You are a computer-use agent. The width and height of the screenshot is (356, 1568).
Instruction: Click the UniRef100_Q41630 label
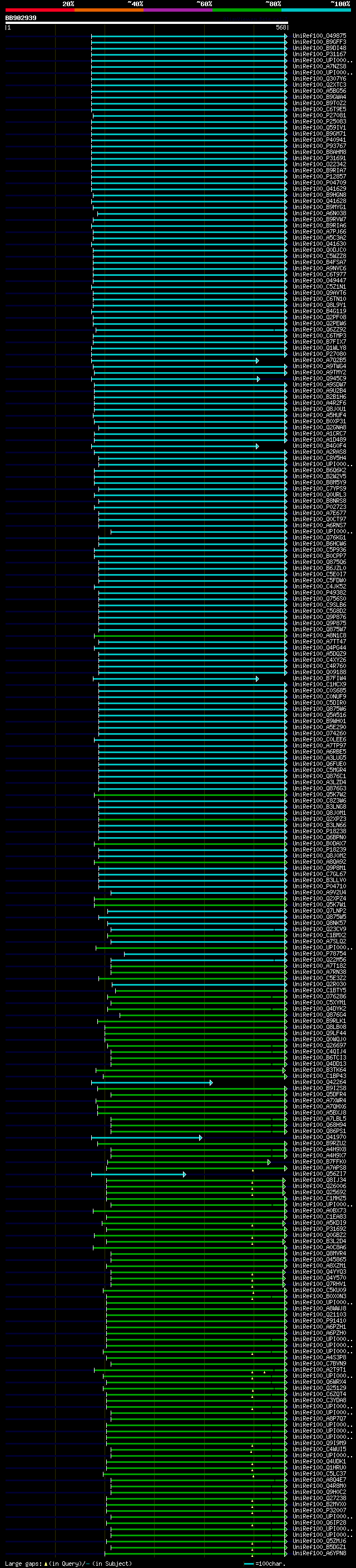tap(319, 244)
